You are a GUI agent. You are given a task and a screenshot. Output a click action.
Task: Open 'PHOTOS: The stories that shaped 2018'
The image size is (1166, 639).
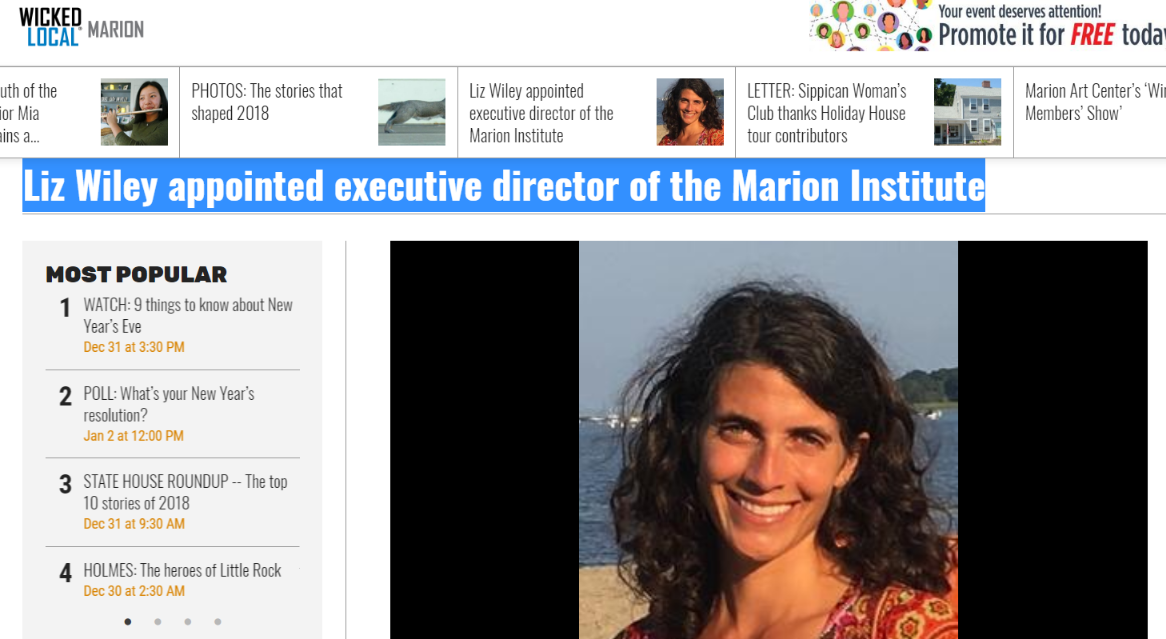(x=267, y=102)
